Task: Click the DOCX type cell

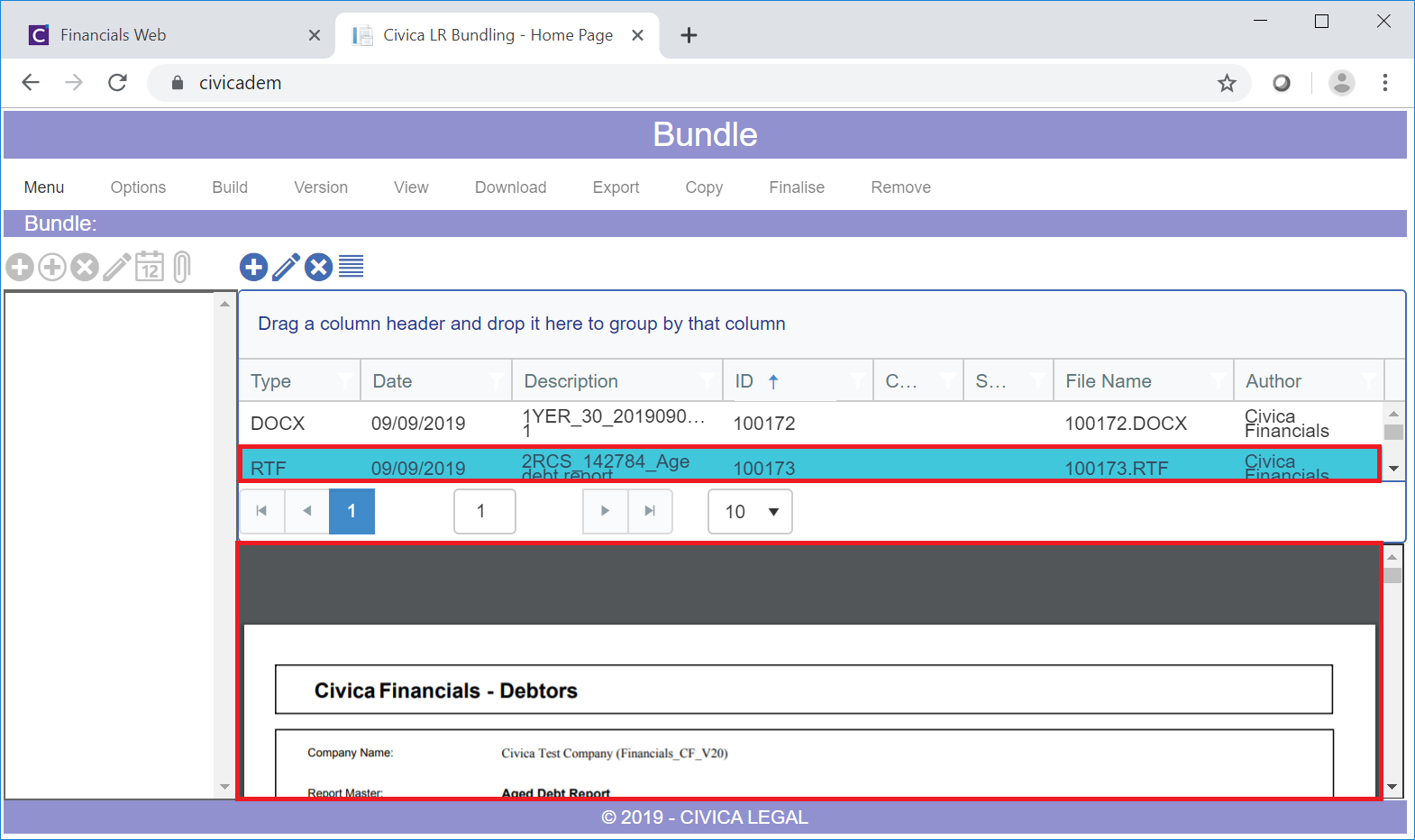Action: click(278, 424)
